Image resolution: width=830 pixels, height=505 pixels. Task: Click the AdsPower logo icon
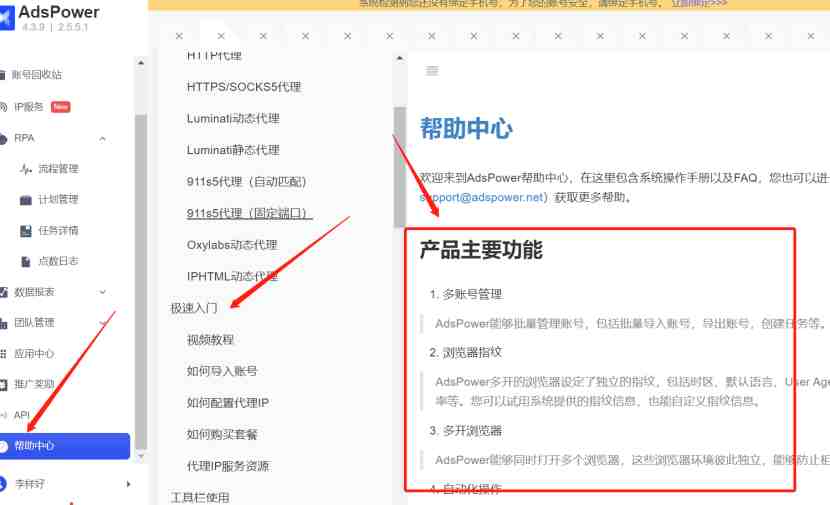6,19
